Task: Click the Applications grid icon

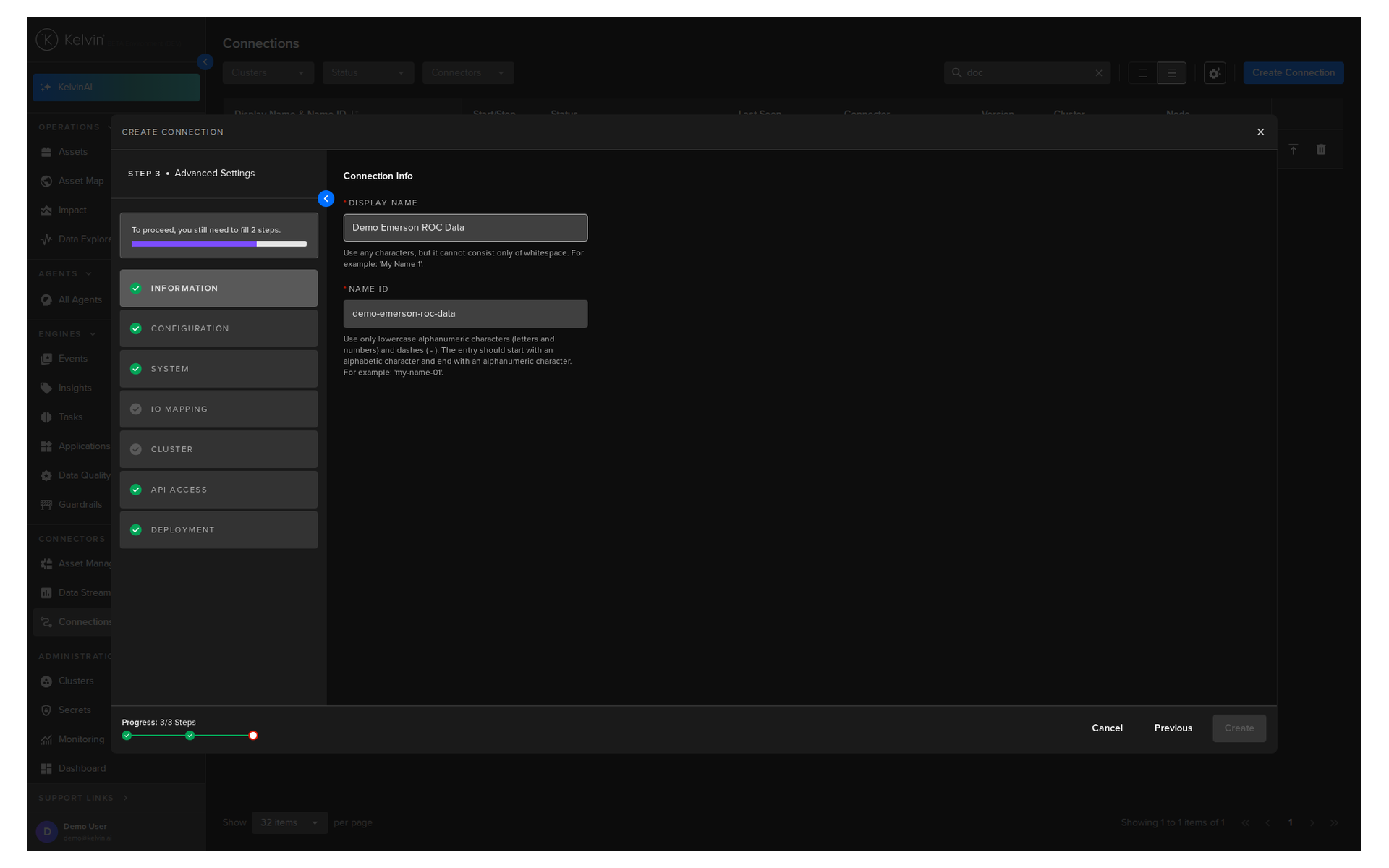Action: coord(46,446)
